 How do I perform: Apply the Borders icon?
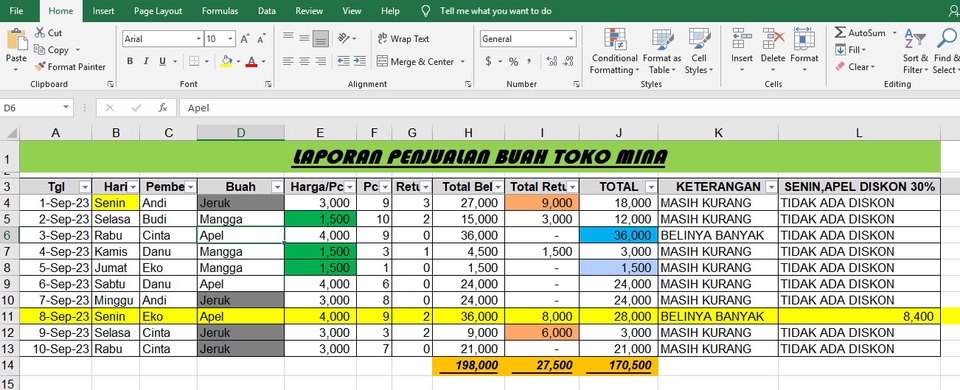194,61
